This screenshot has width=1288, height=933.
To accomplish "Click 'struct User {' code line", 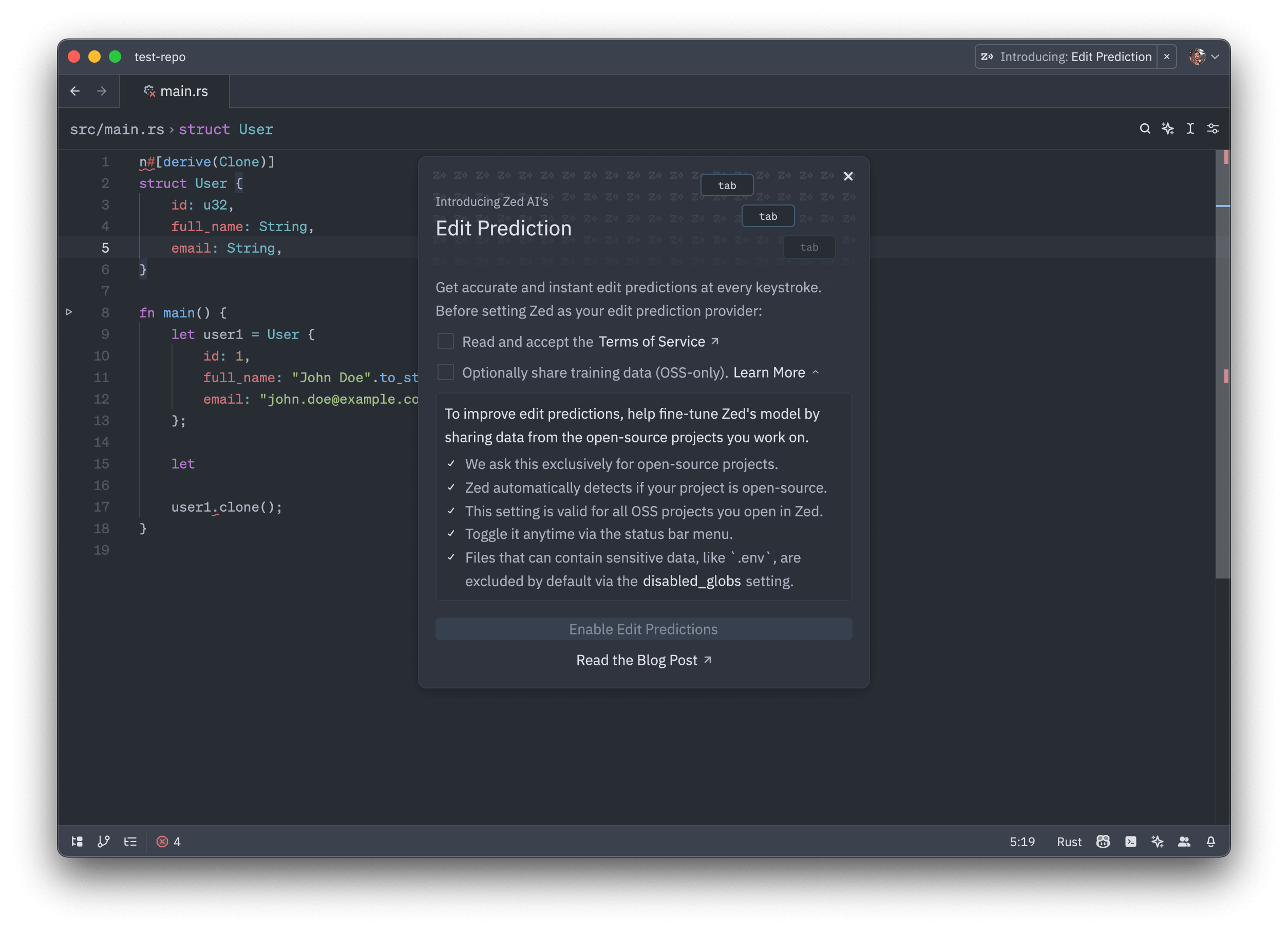I will 191,183.
